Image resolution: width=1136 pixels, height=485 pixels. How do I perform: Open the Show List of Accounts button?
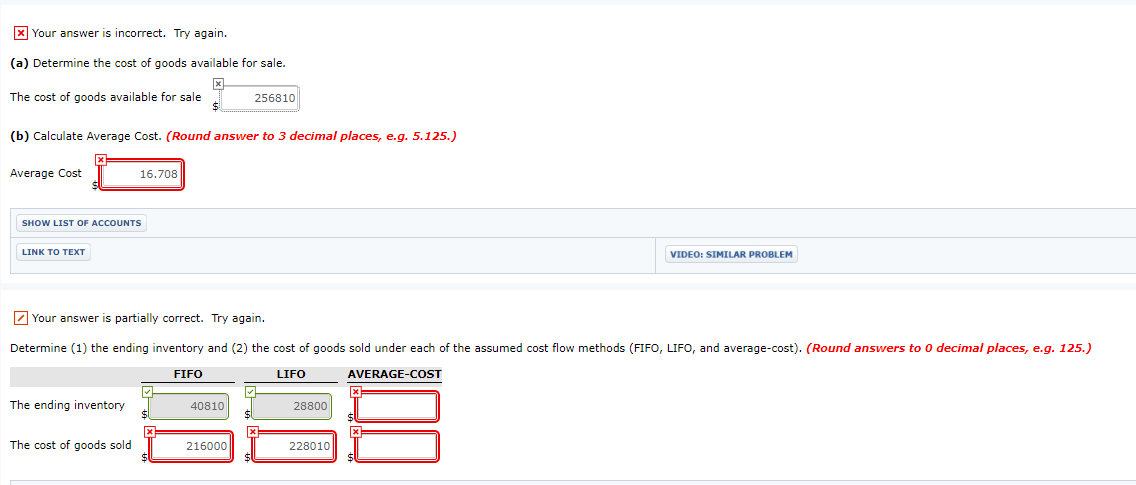[x=81, y=223]
